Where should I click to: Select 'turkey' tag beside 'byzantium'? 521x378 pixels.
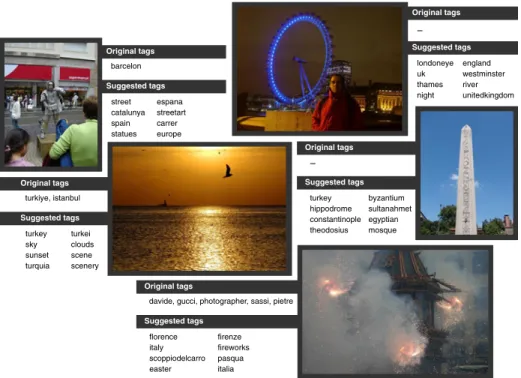321,198
